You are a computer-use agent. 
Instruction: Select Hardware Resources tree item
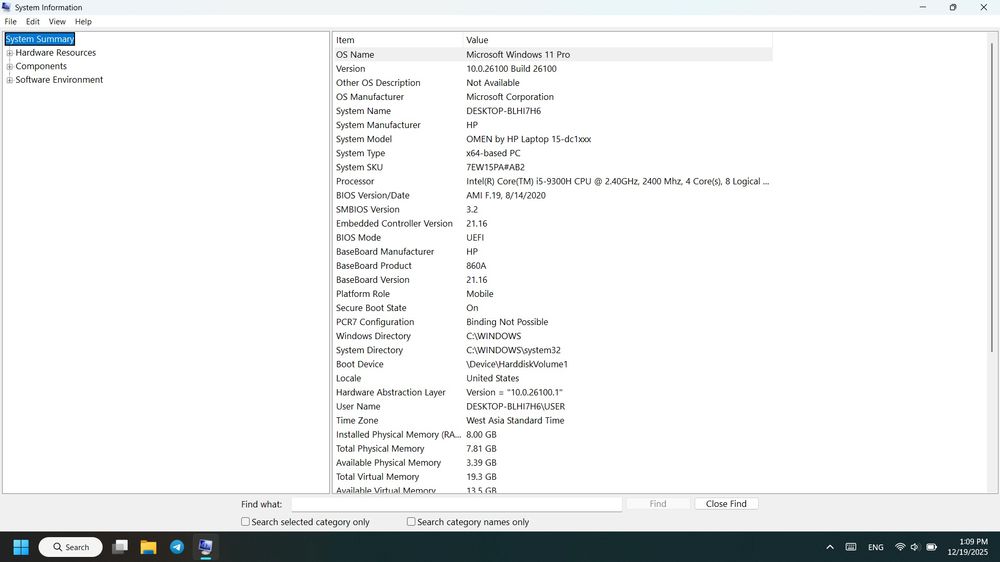(55, 52)
